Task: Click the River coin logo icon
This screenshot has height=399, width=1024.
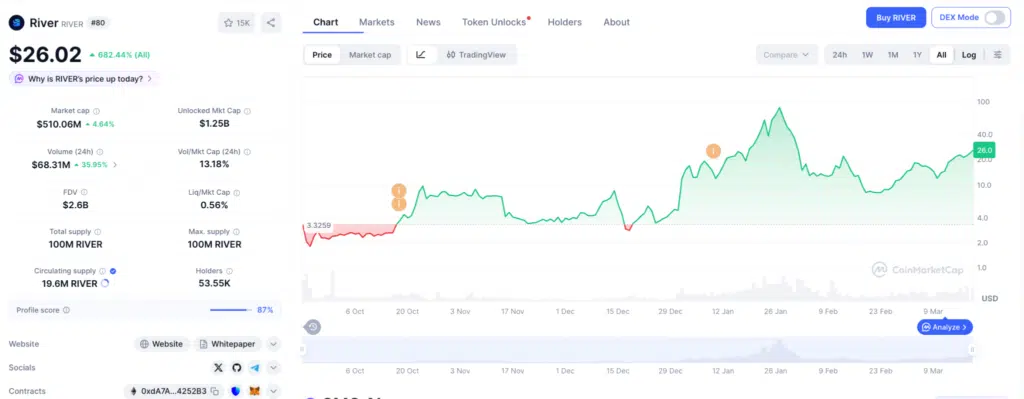Action: (x=16, y=23)
